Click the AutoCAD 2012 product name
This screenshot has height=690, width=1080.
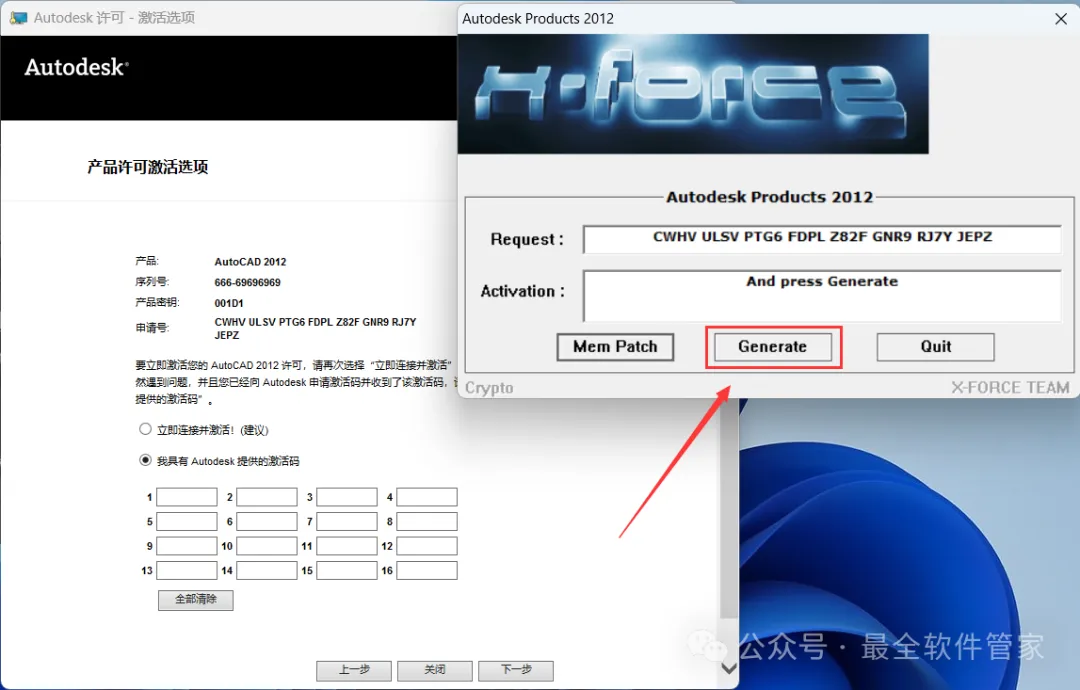pyautogui.click(x=250, y=262)
